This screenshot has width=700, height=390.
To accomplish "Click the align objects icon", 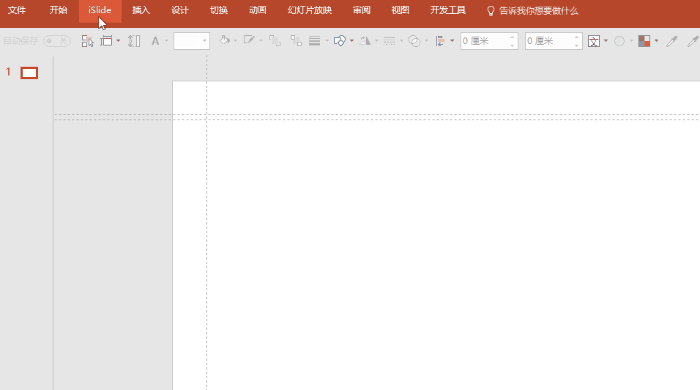I will [x=440, y=41].
